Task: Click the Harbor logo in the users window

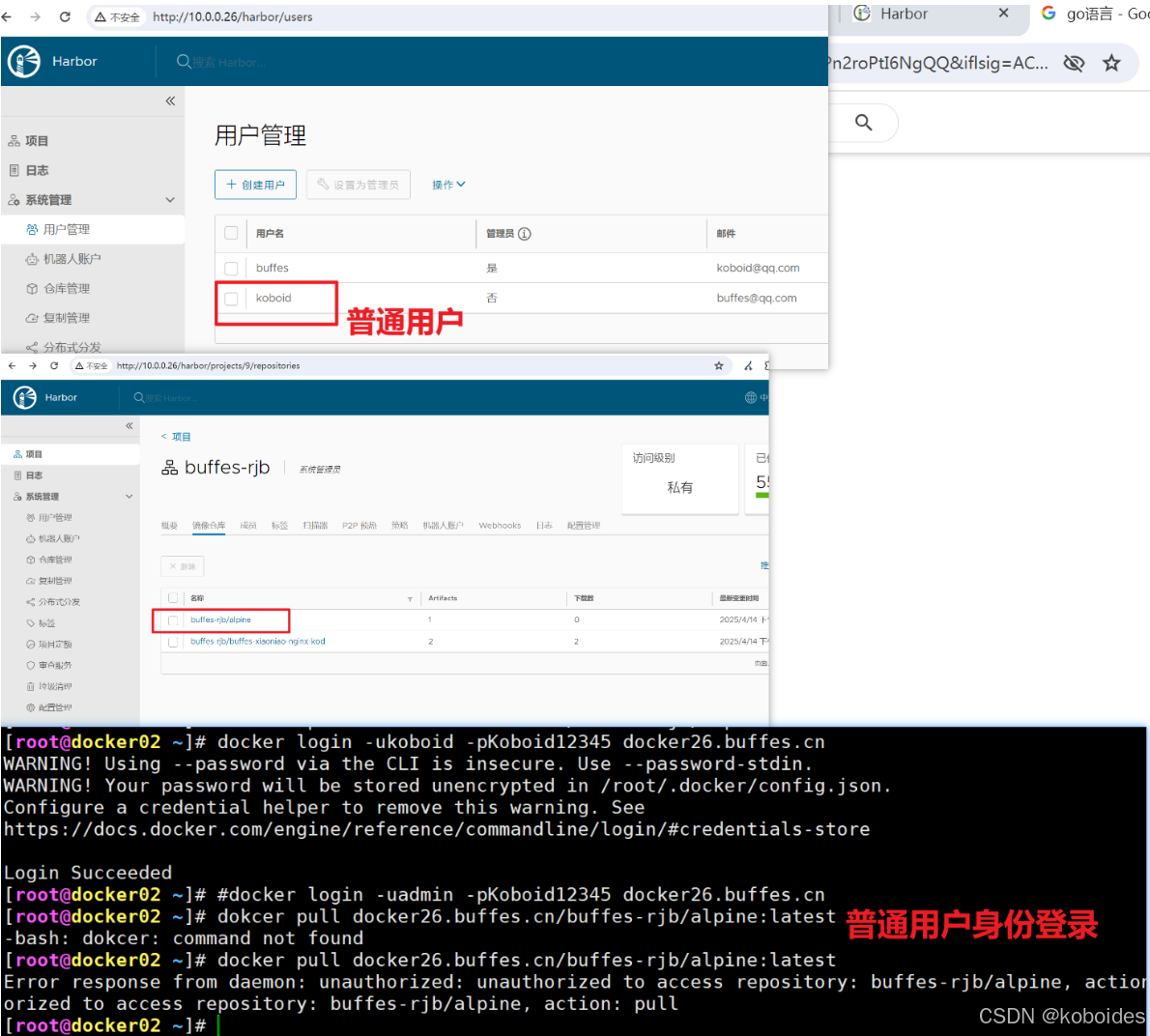Action: (24, 61)
